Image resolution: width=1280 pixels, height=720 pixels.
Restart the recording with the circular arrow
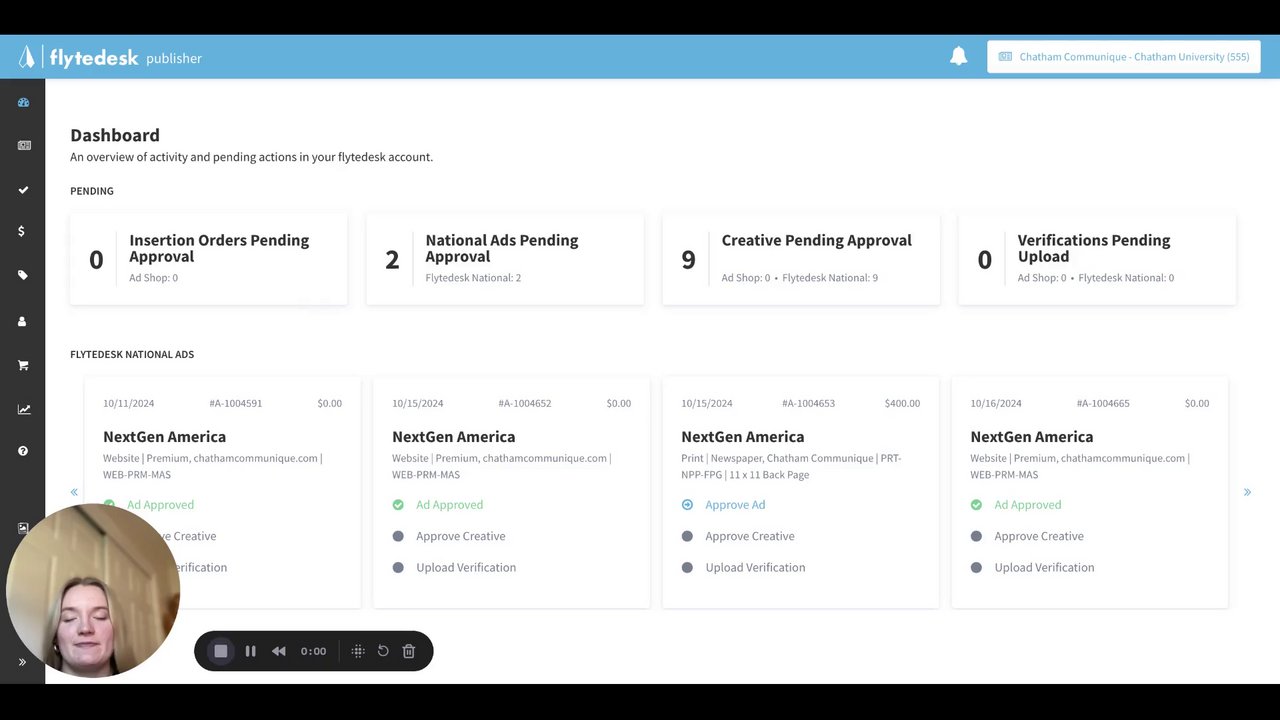click(x=383, y=651)
